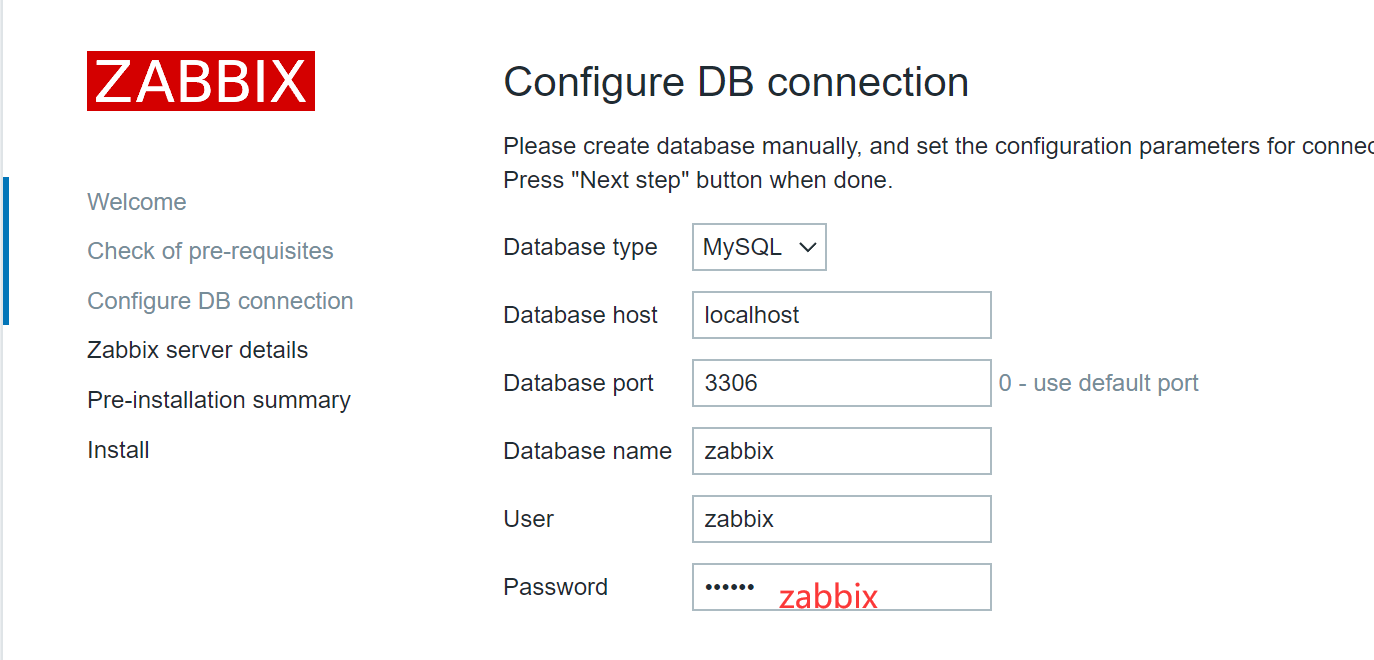The image size is (1374, 660).
Task: Select the Welcome step in the sidebar
Action: pyautogui.click(x=136, y=201)
